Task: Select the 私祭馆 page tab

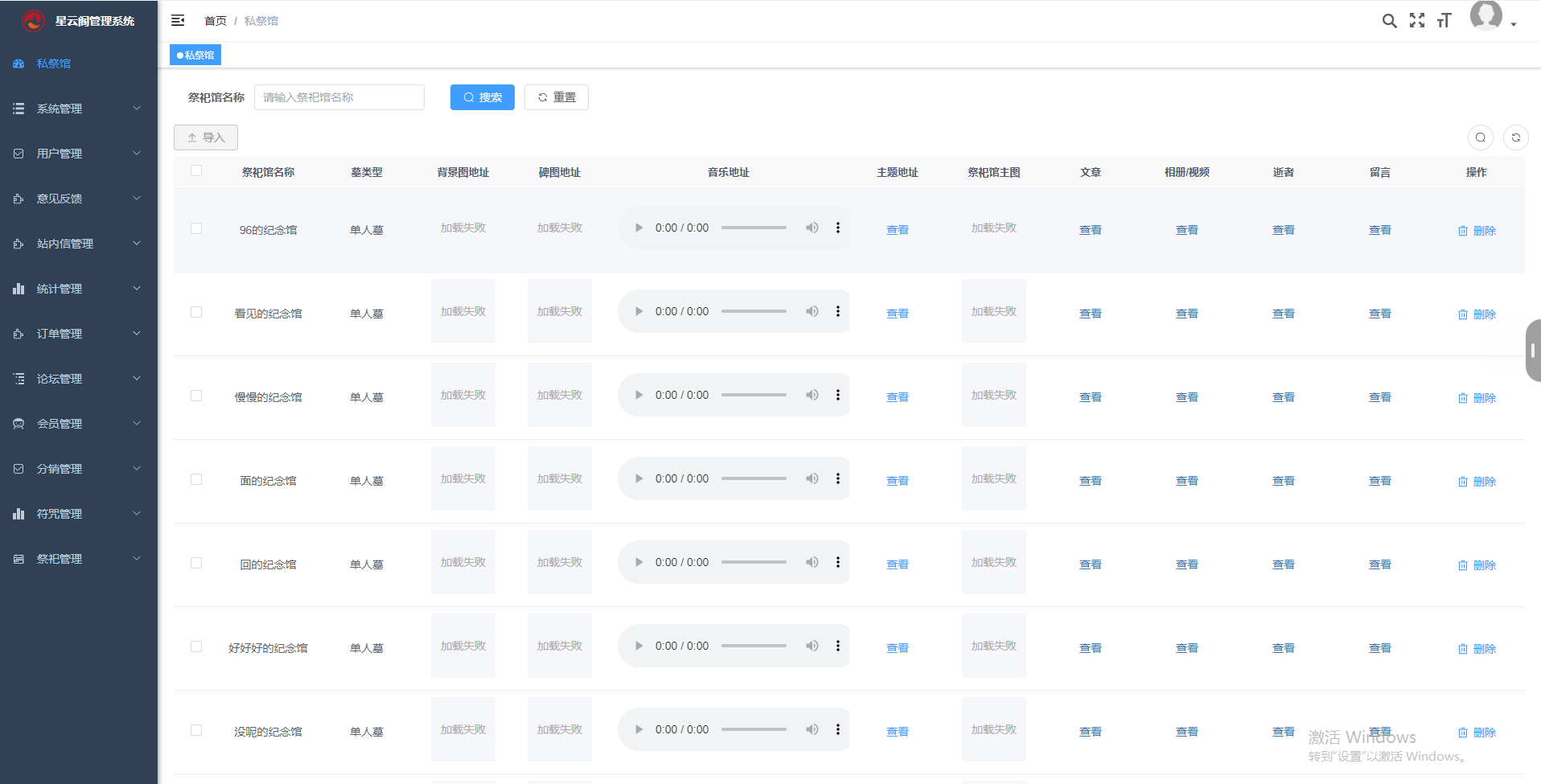Action: pyautogui.click(x=195, y=55)
